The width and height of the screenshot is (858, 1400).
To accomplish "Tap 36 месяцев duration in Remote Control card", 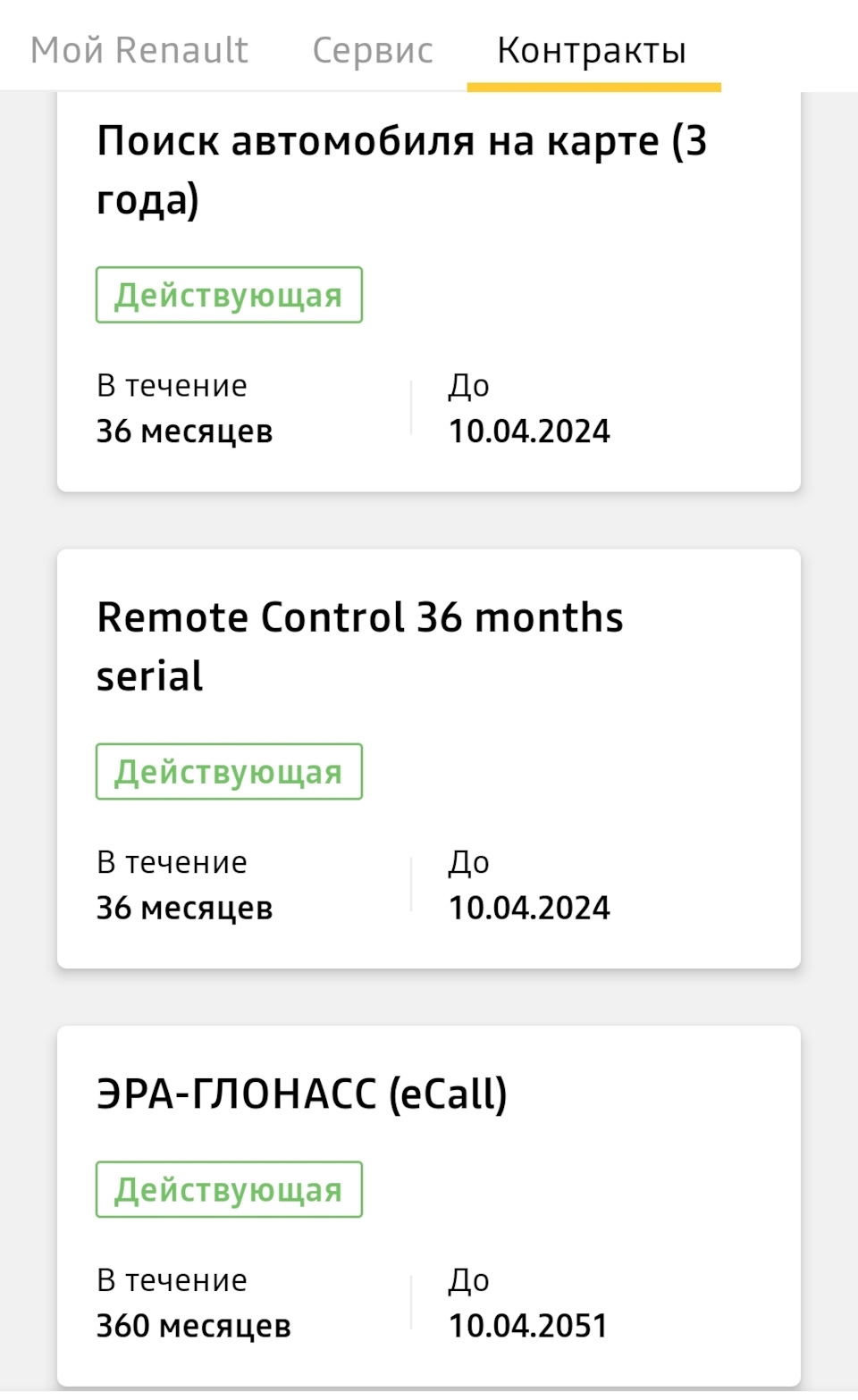I will coord(184,908).
